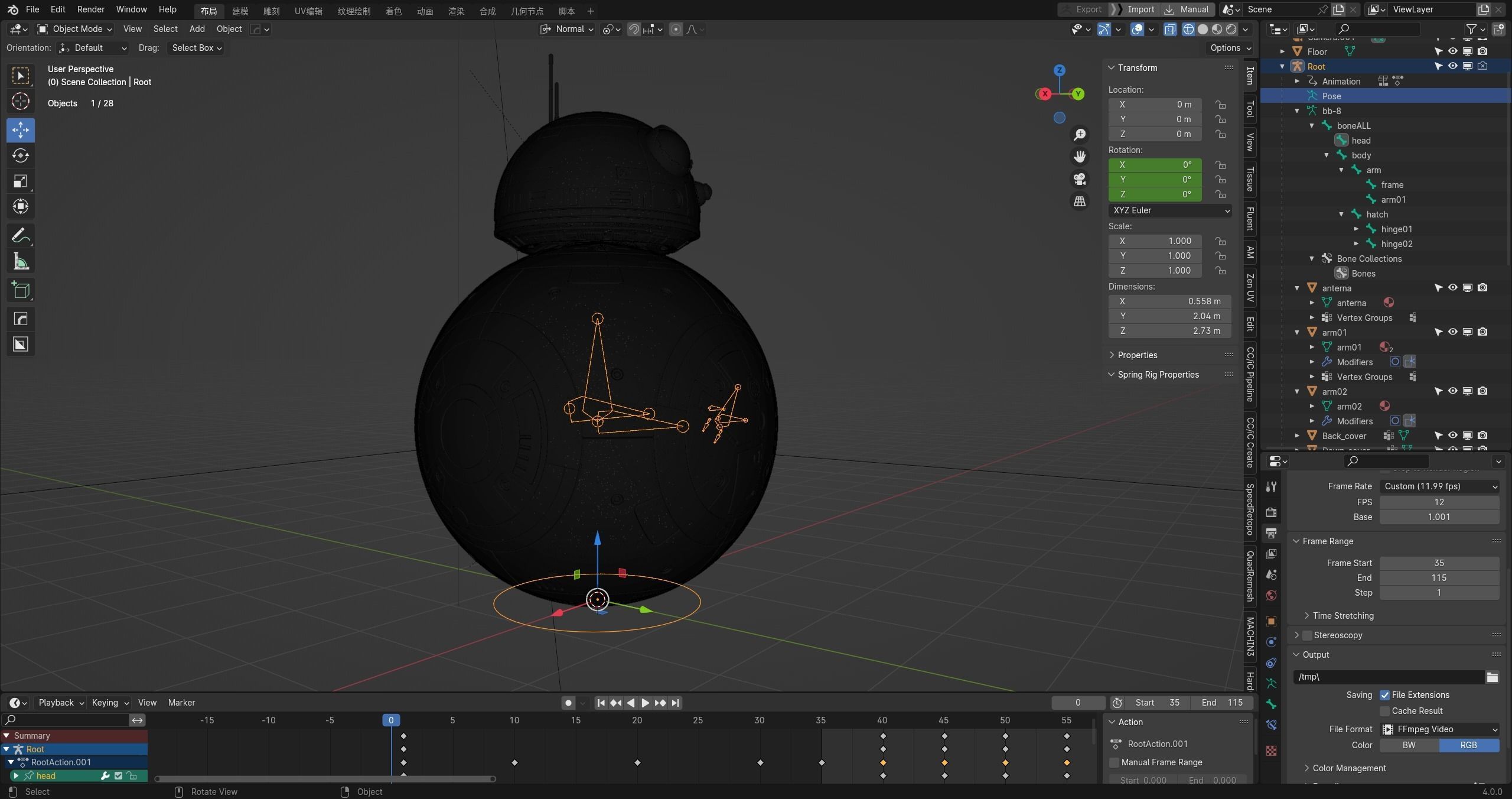The width and height of the screenshot is (1512, 799).
Task: Click the outliner filter funnel icon
Action: 1471,29
